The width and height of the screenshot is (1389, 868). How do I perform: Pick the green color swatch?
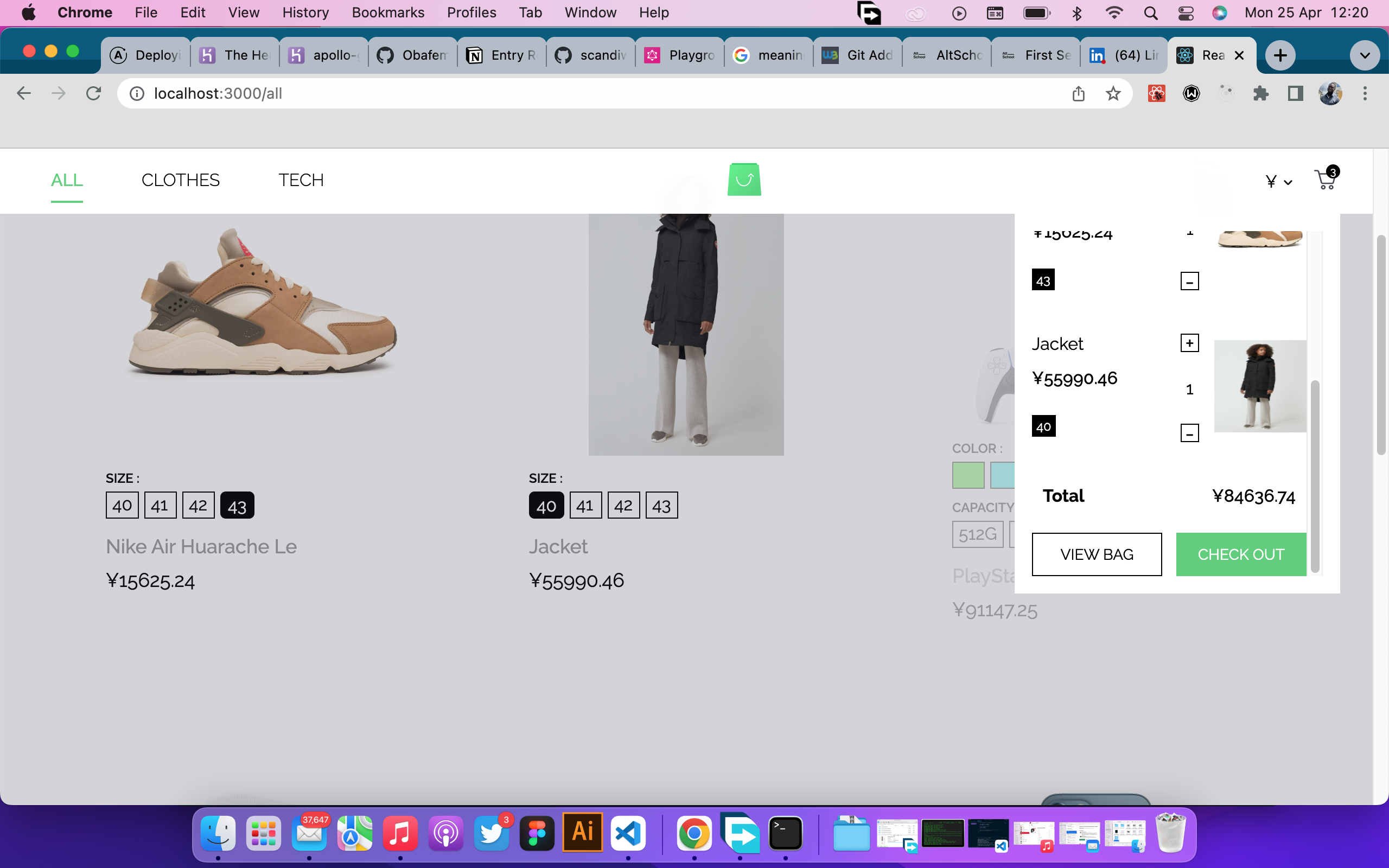point(969,475)
